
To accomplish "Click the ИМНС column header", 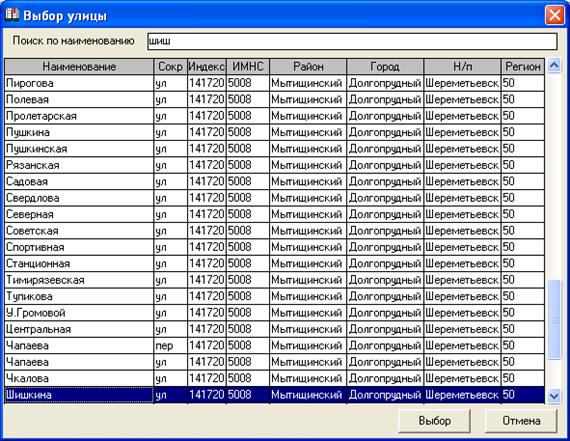I will pyautogui.click(x=248, y=67).
